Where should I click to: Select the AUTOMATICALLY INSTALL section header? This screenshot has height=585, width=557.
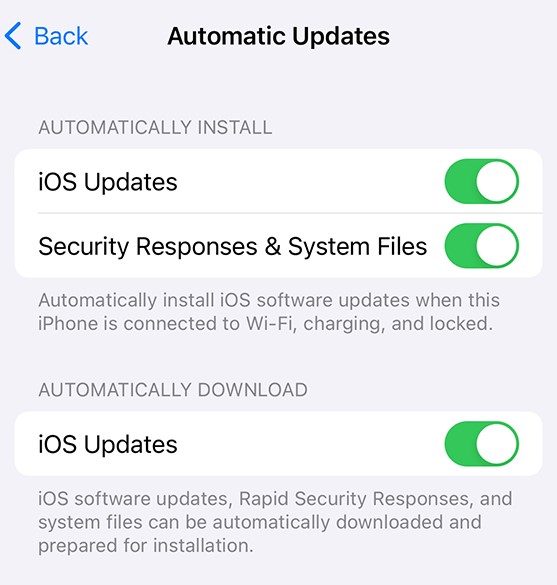155,127
